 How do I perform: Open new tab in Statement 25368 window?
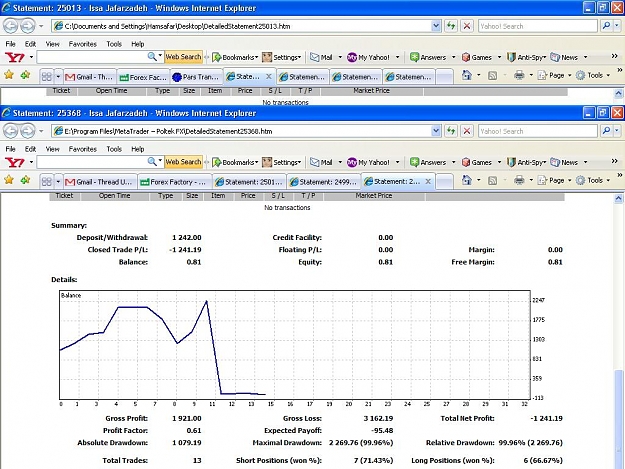tap(444, 182)
